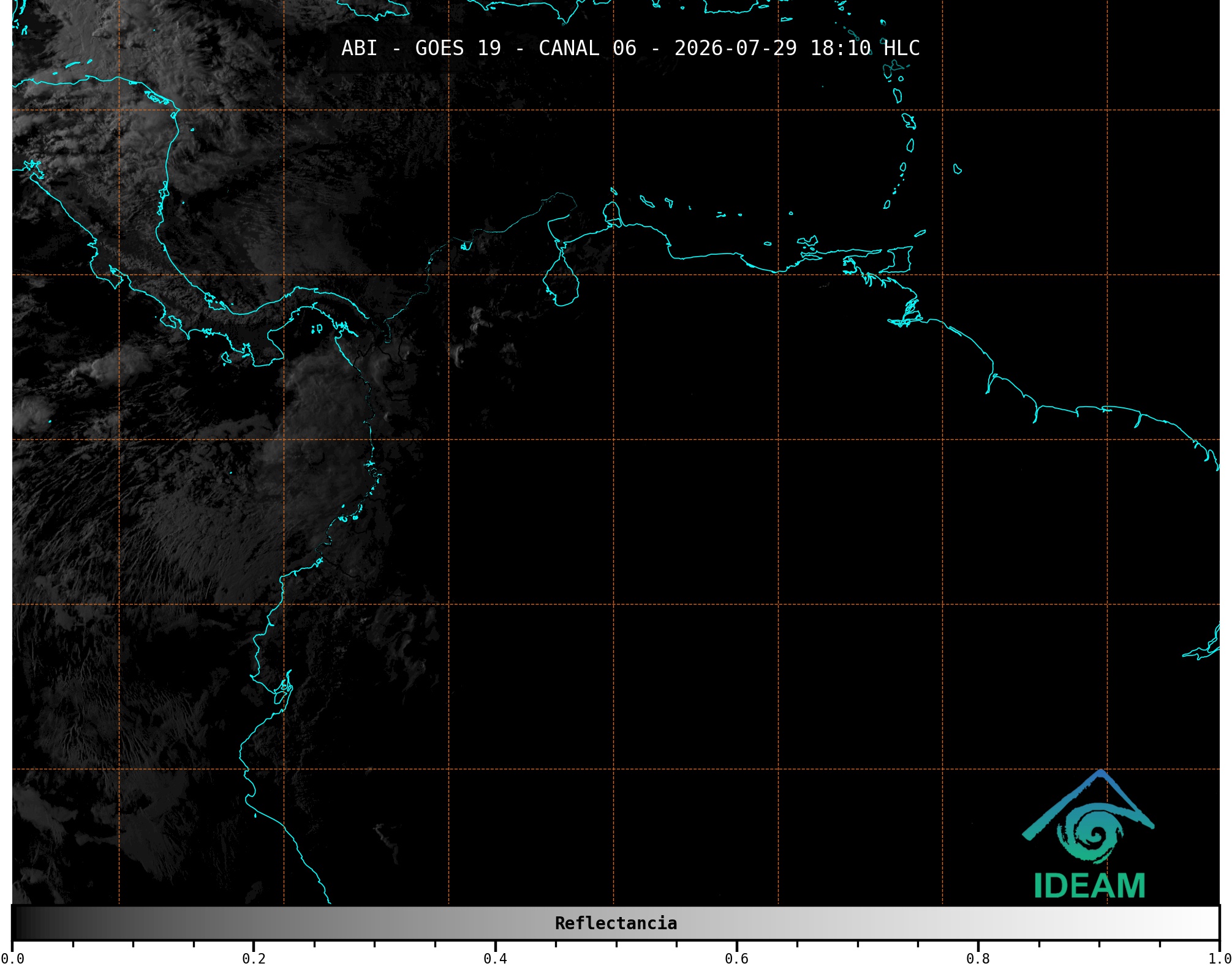Click the IDEAM logo
This screenshot has width=1232, height=966.
pos(1089,834)
